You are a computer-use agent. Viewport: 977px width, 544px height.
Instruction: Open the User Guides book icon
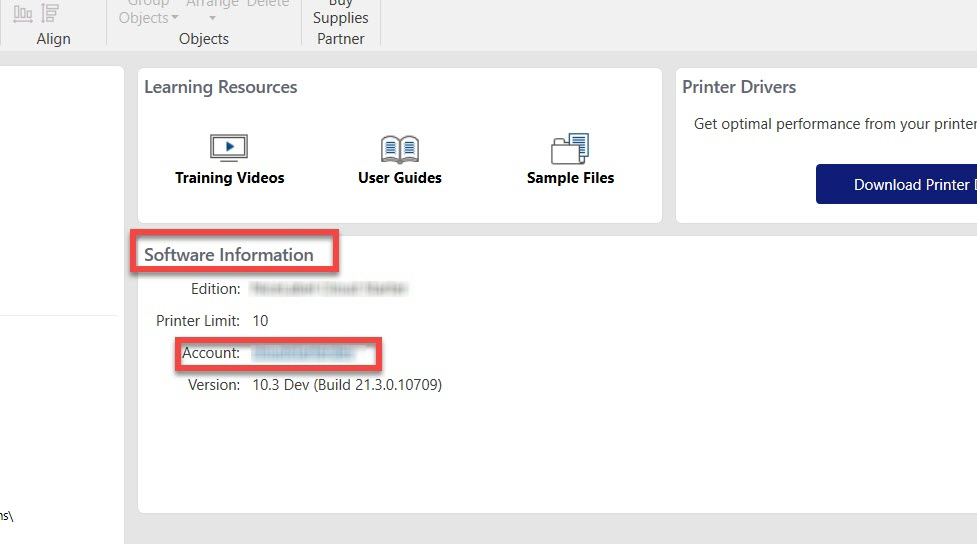coord(399,149)
